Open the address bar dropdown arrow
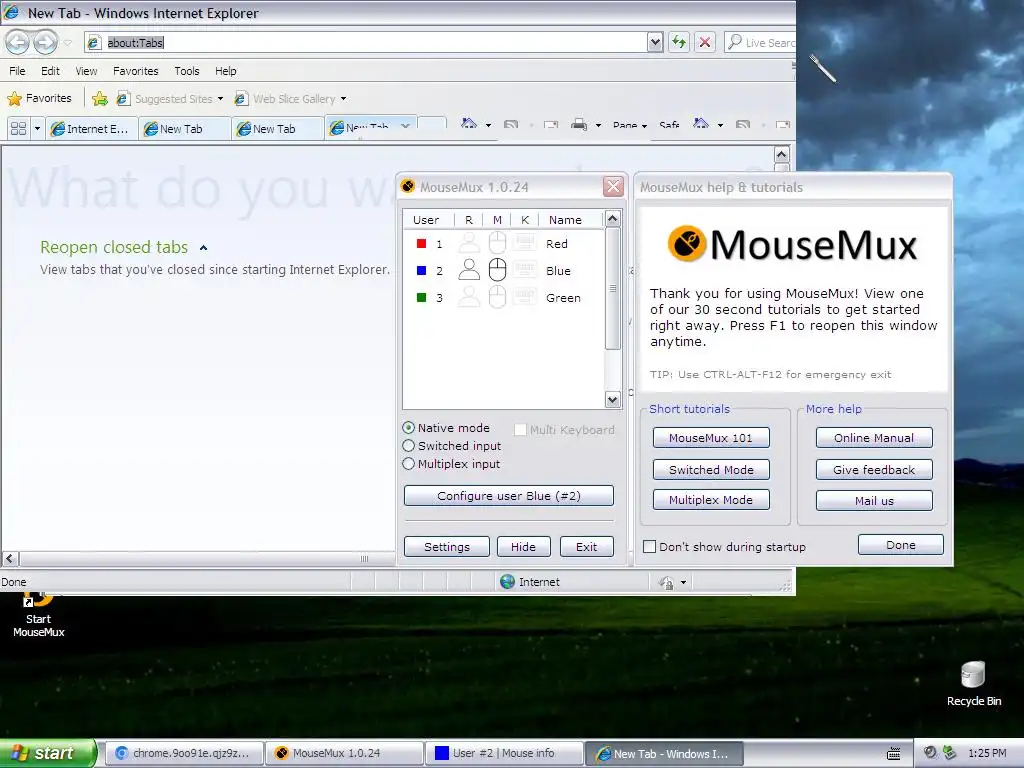1024x768 pixels. [x=655, y=42]
